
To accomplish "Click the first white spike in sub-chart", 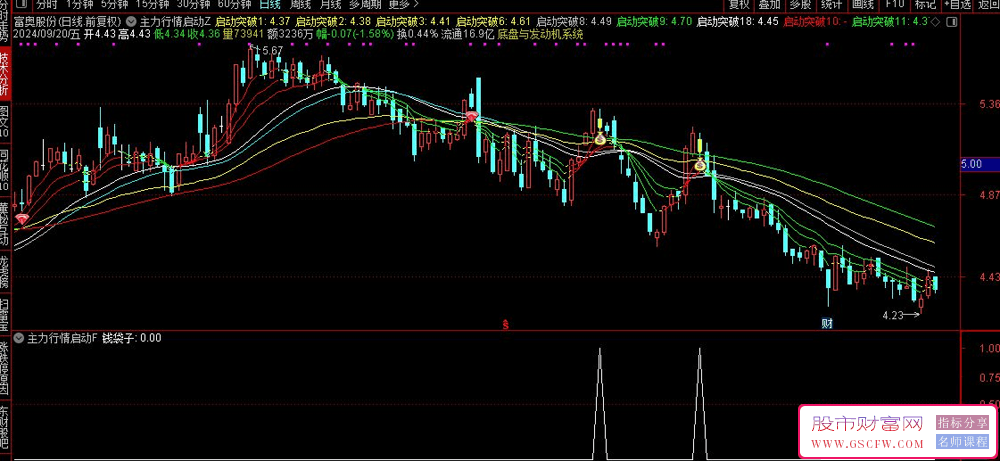I will pyautogui.click(x=599, y=403).
